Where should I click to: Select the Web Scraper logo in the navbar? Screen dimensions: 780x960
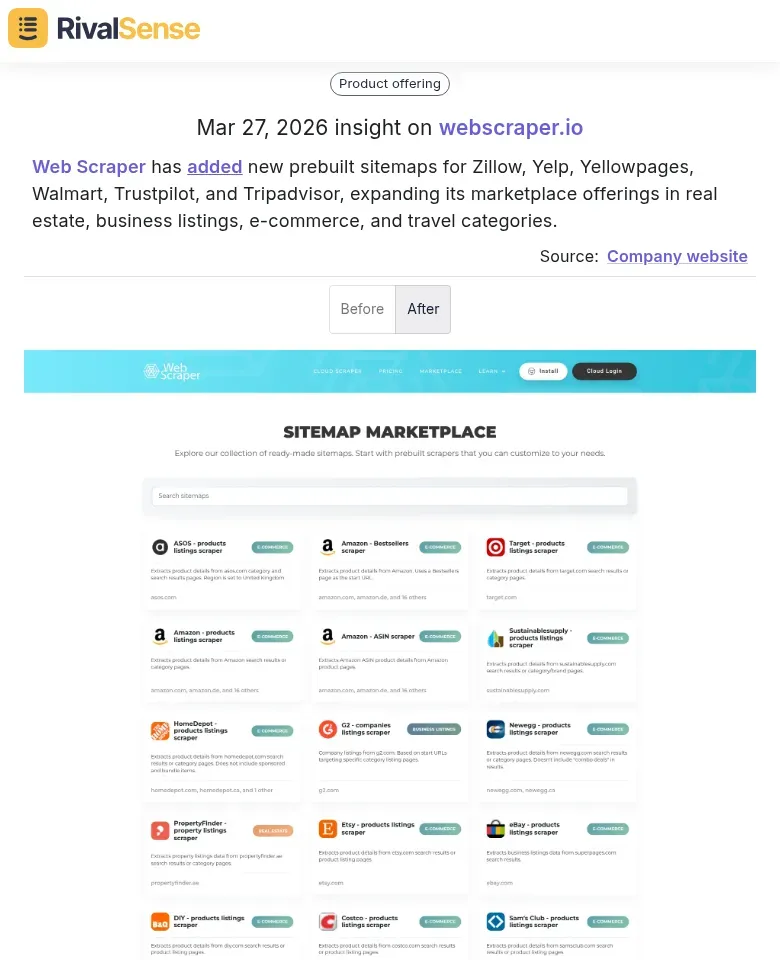click(172, 371)
